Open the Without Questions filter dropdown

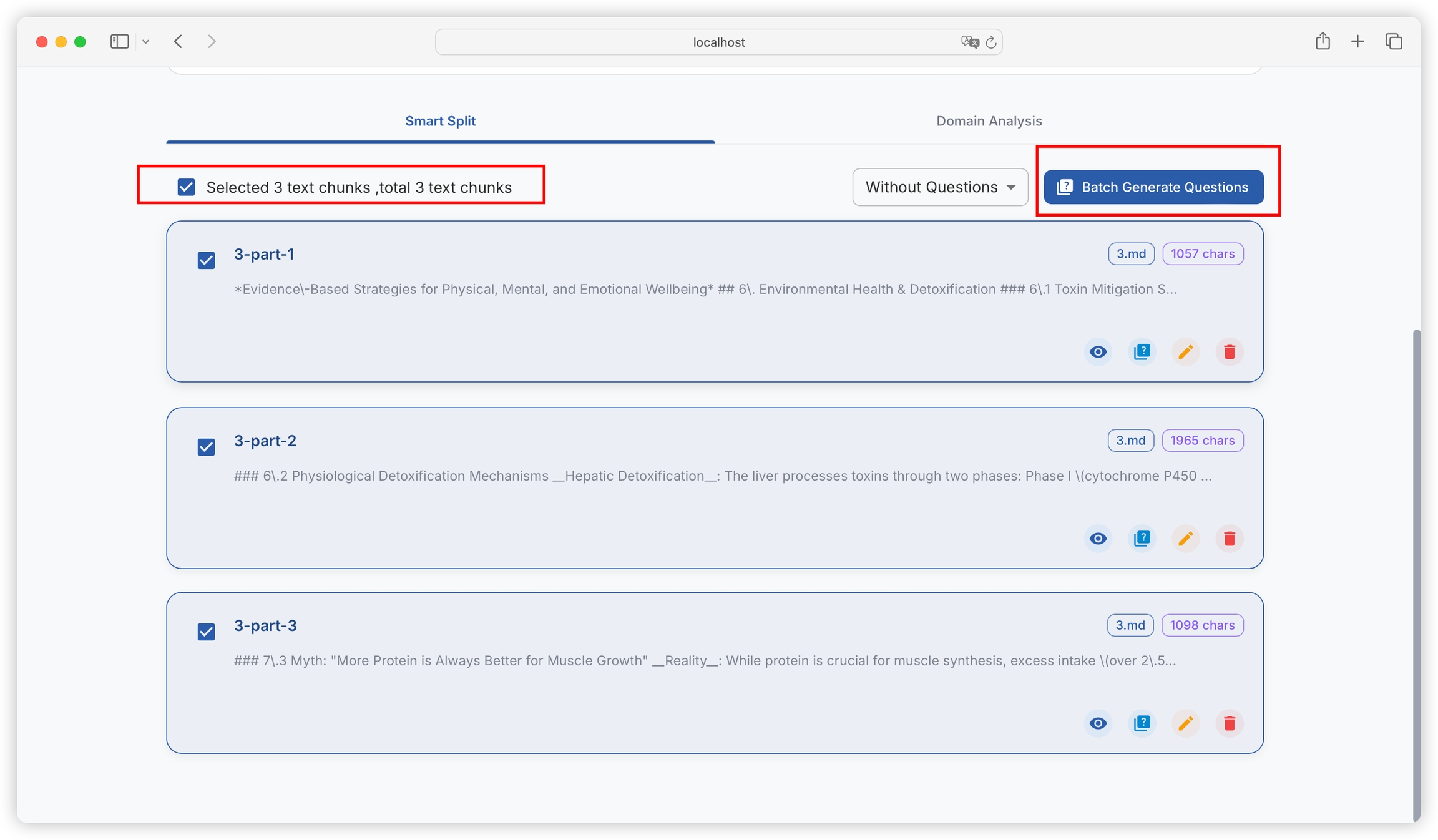pyautogui.click(x=939, y=187)
